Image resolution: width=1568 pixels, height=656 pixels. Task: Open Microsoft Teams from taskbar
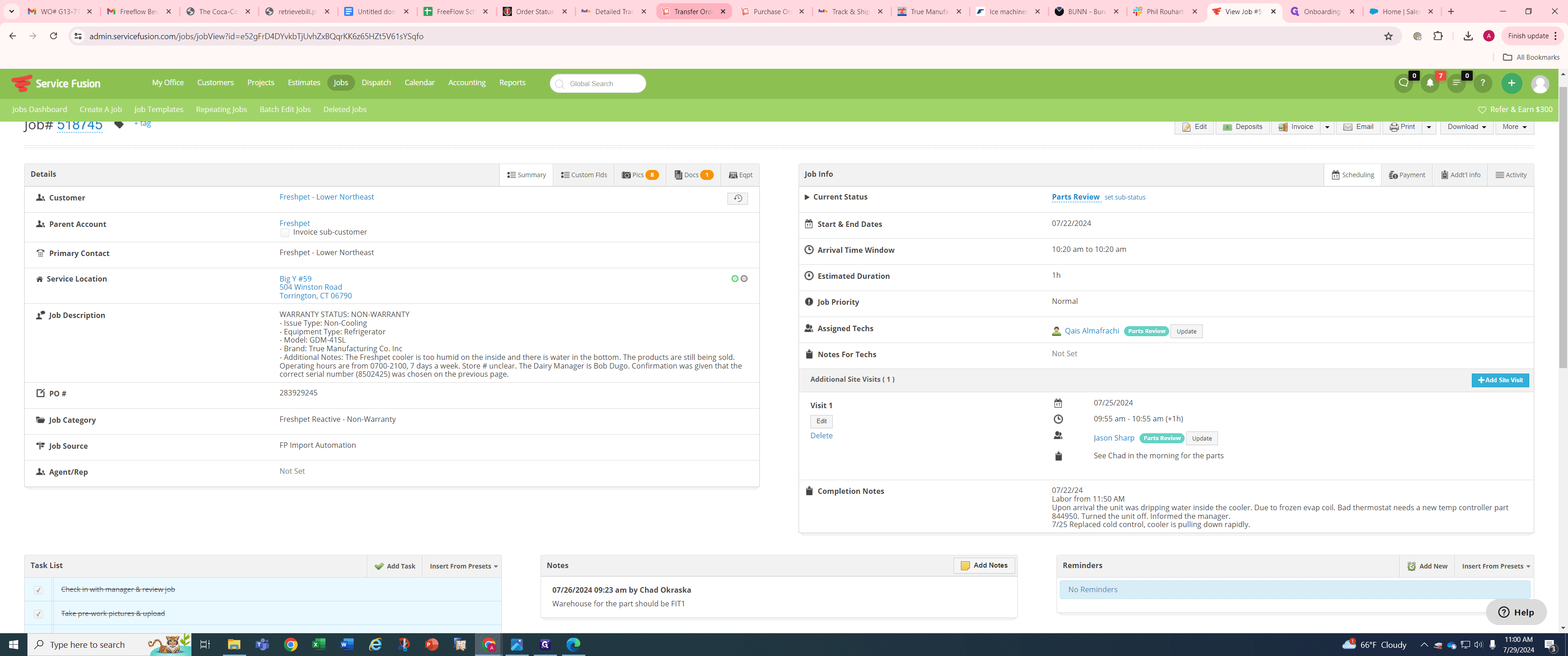pos(263,645)
